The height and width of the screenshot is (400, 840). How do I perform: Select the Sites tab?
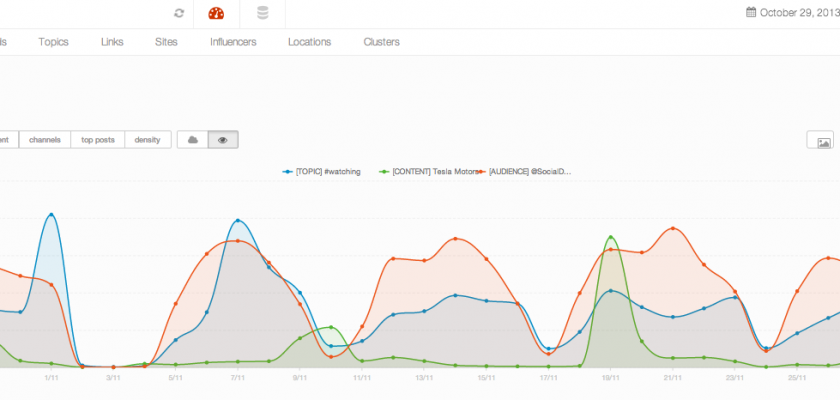(166, 42)
